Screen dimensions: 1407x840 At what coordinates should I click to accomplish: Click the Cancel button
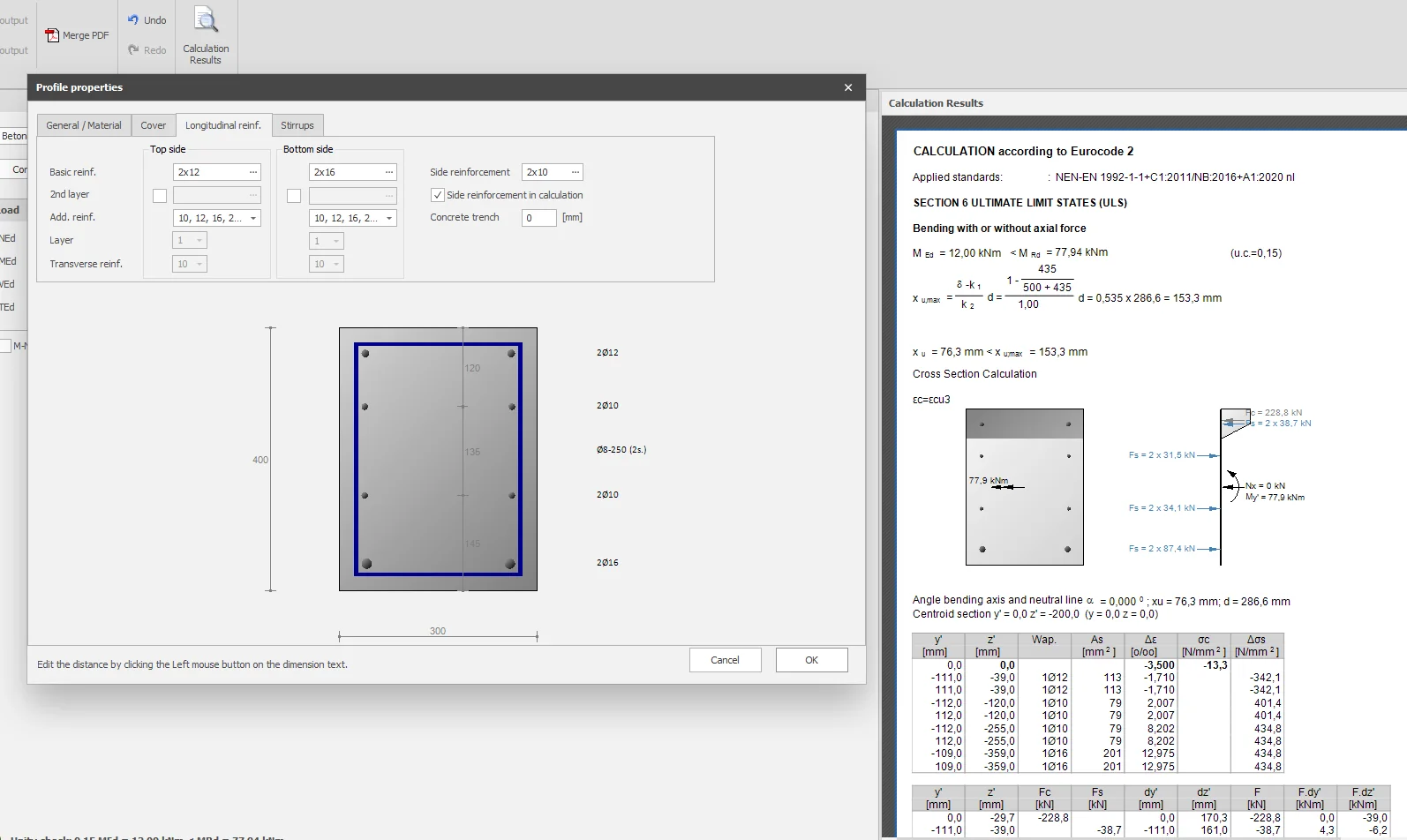tap(726, 660)
